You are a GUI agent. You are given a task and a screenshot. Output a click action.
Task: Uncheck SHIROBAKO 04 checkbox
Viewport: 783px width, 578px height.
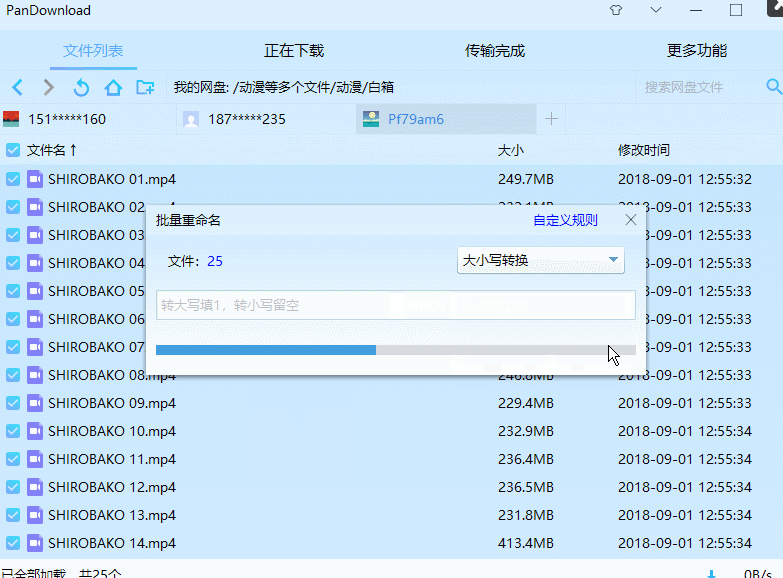tap(13, 263)
